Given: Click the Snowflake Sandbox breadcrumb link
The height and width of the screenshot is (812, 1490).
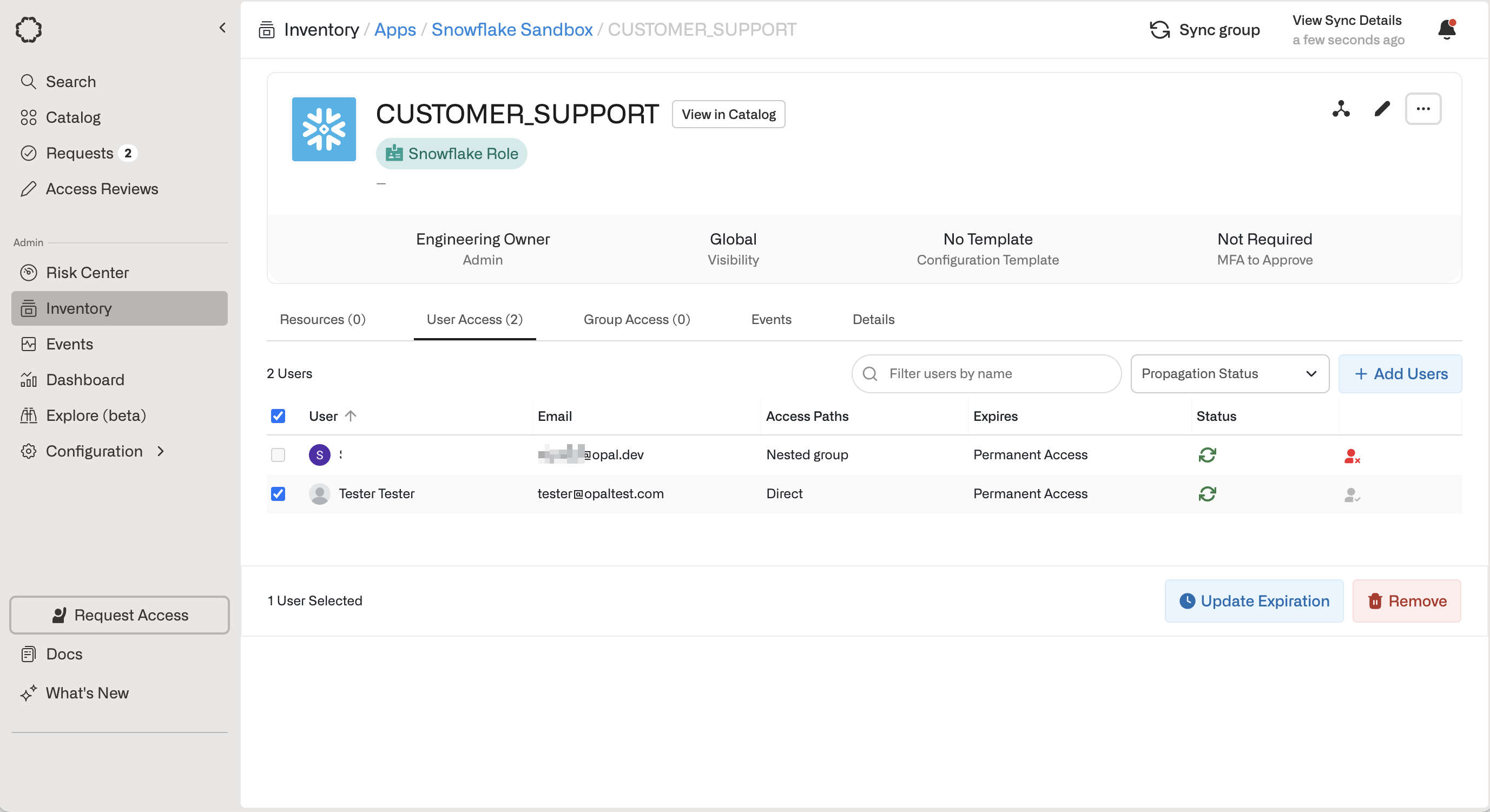Looking at the screenshot, I should click(x=512, y=30).
